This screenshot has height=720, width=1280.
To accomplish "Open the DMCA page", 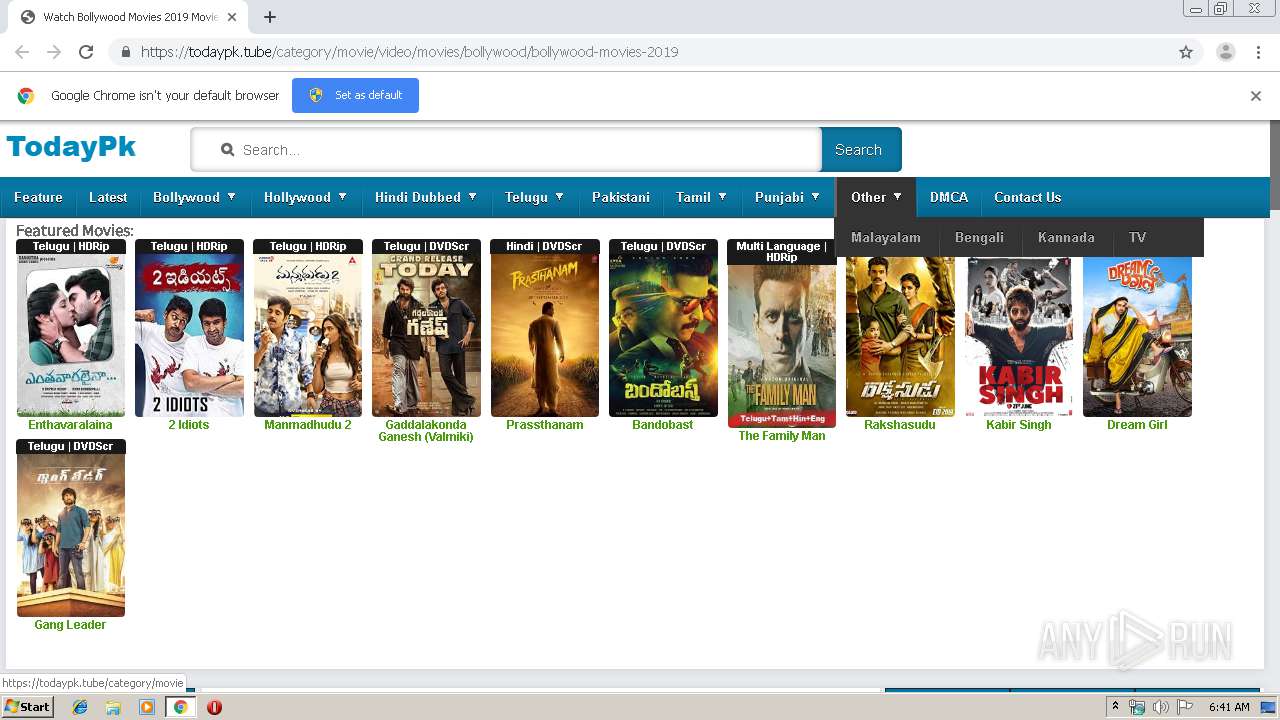I will [949, 197].
